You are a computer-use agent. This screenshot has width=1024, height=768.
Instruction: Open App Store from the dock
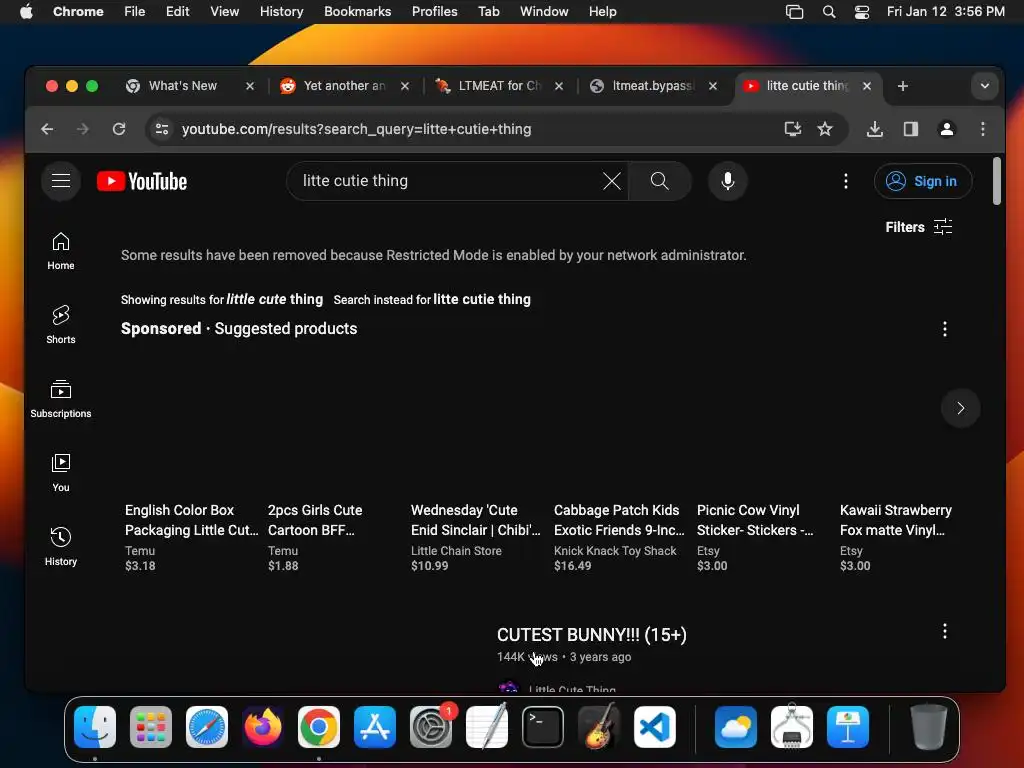(x=375, y=727)
